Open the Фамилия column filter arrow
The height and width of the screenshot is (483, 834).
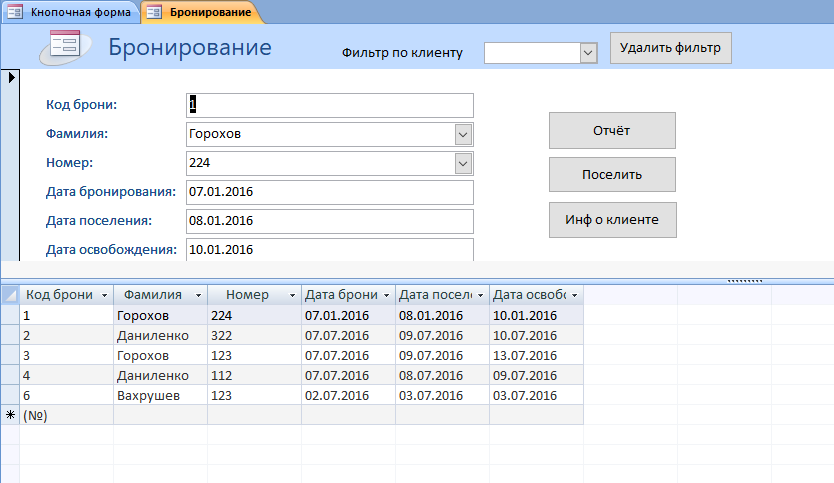click(198, 295)
